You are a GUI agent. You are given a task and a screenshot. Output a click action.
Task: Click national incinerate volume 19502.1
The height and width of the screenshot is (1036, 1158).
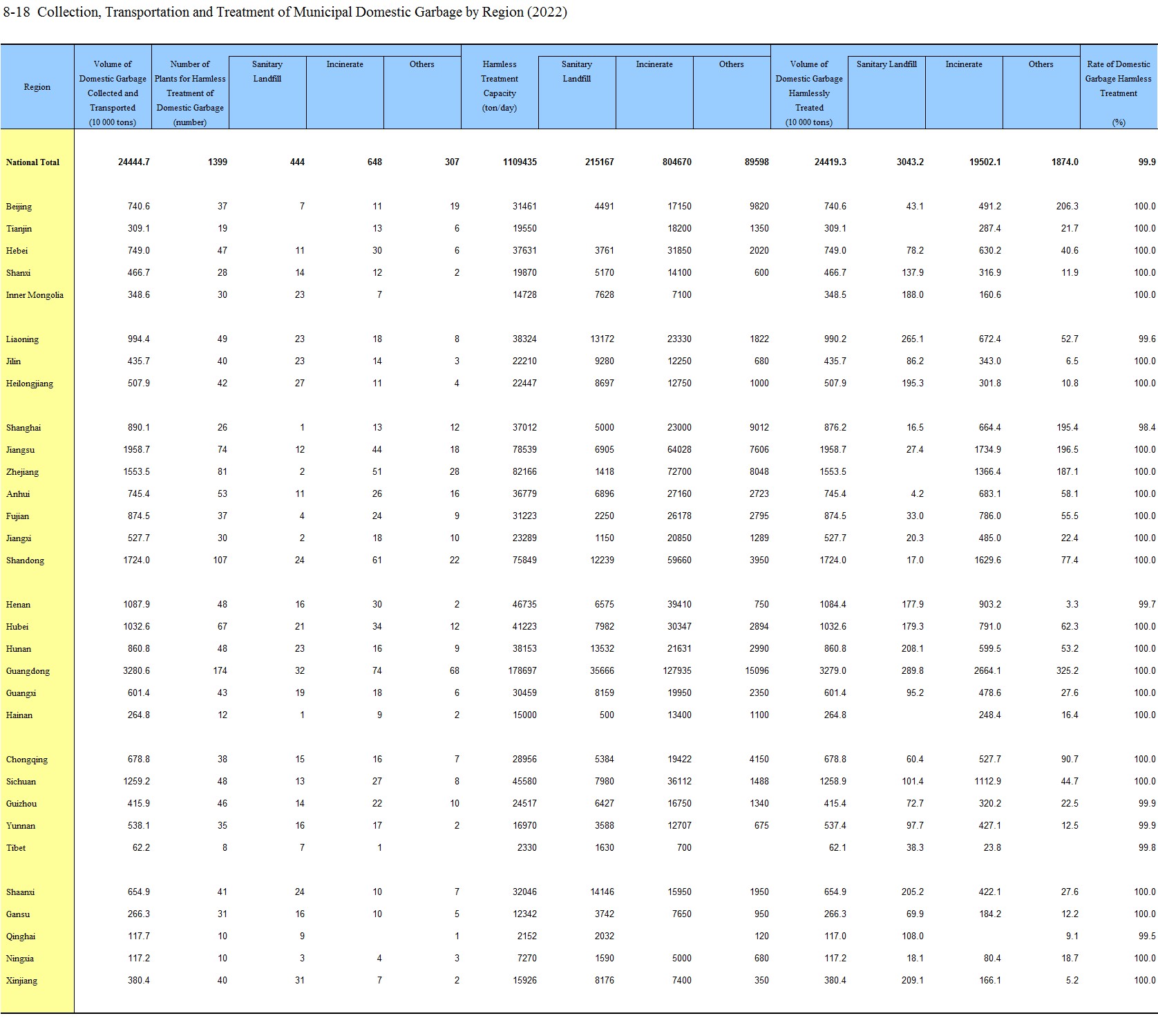985,162
